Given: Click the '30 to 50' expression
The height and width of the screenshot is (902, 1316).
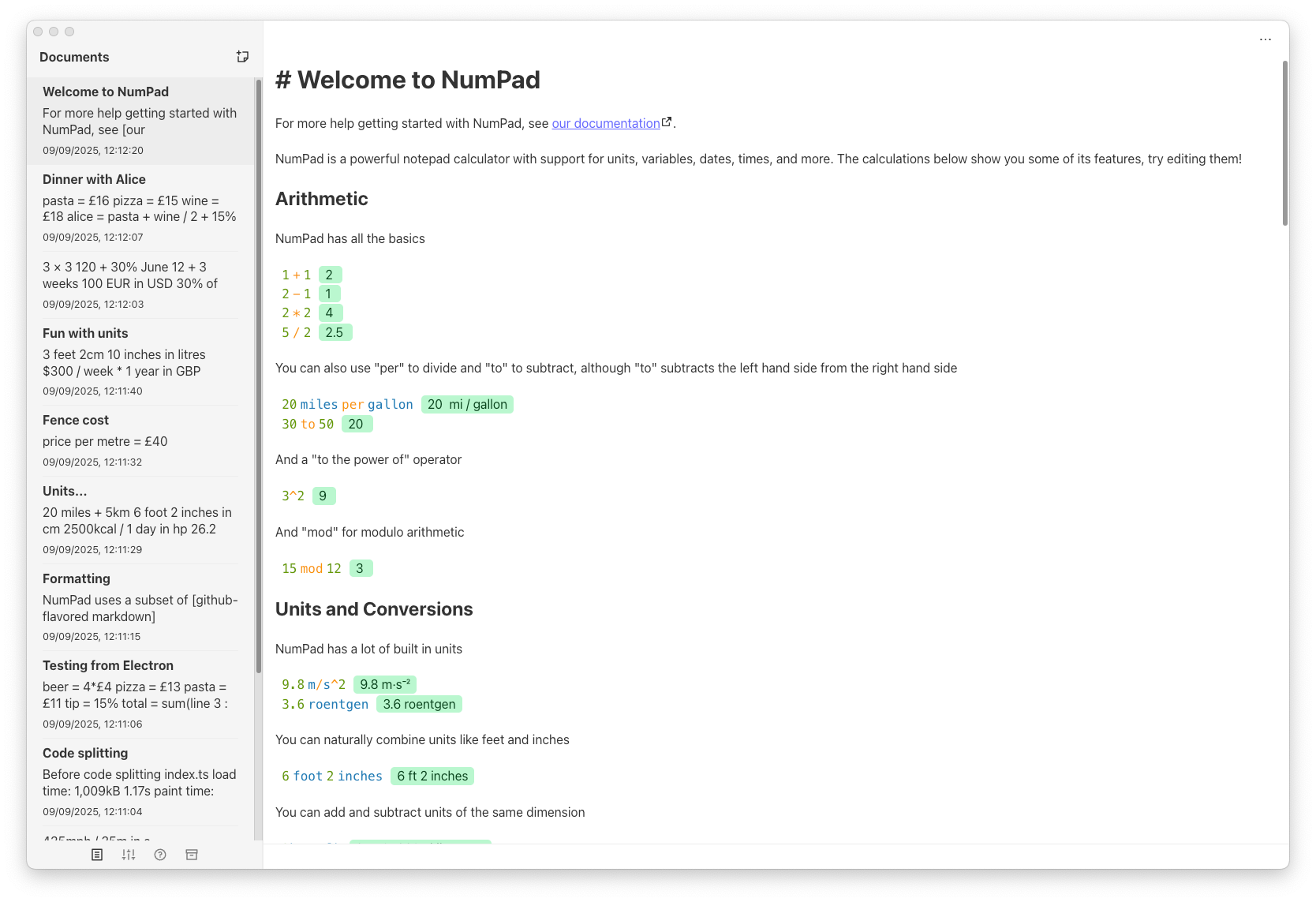Looking at the screenshot, I should click(308, 424).
